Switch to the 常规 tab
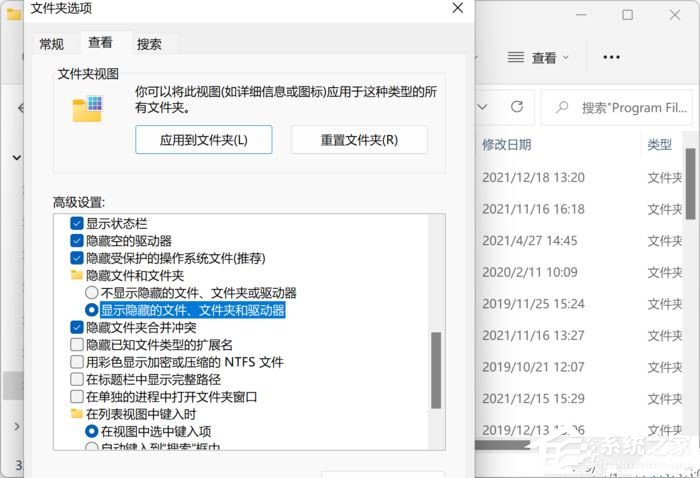700x478 pixels. click(51, 44)
